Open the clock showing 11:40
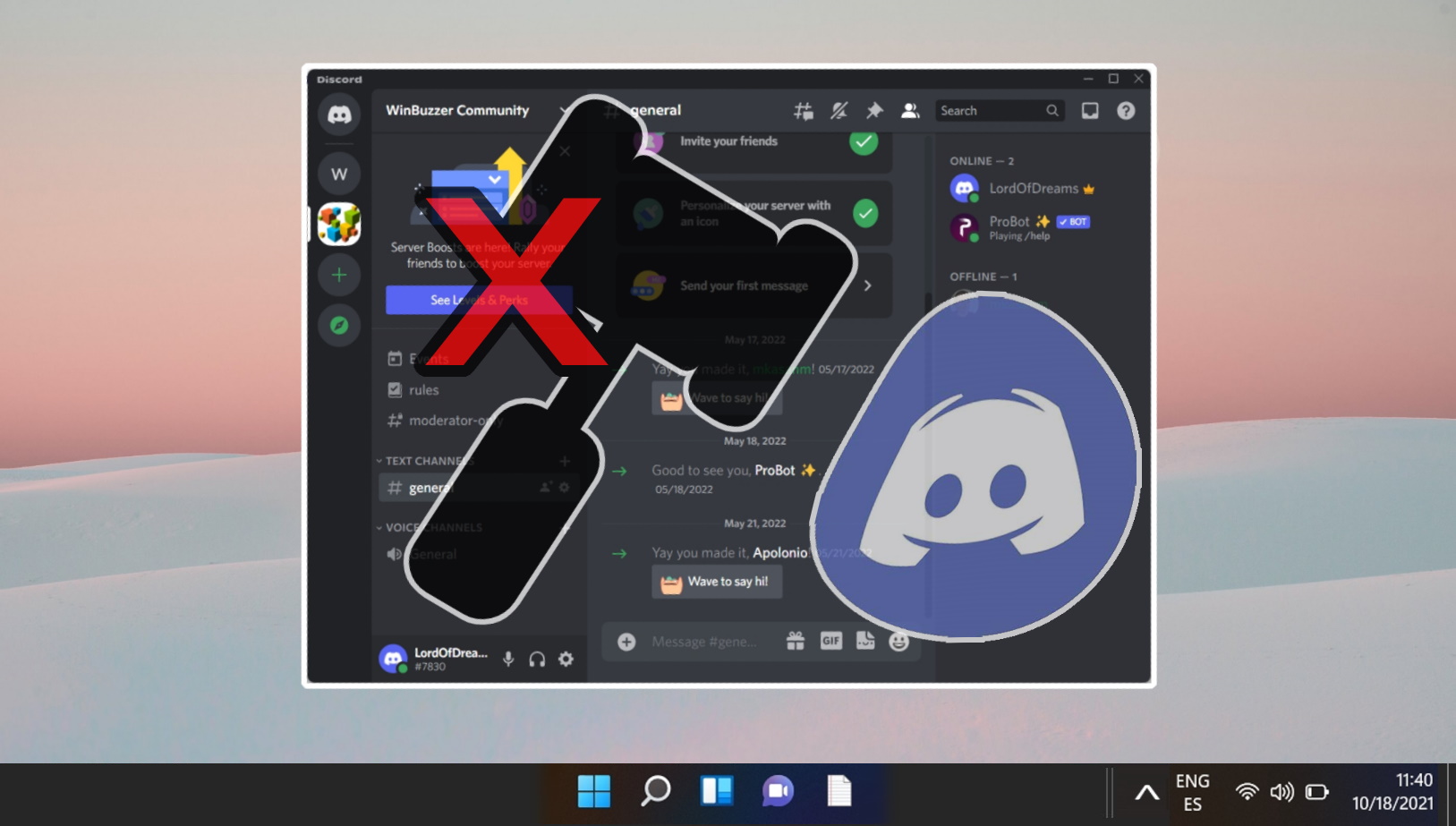The width and height of the screenshot is (1456, 826). (x=1392, y=792)
